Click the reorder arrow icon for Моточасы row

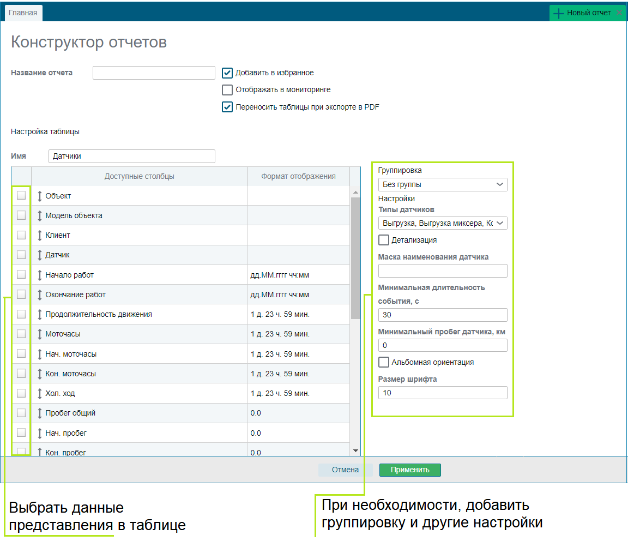[x=39, y=334]
